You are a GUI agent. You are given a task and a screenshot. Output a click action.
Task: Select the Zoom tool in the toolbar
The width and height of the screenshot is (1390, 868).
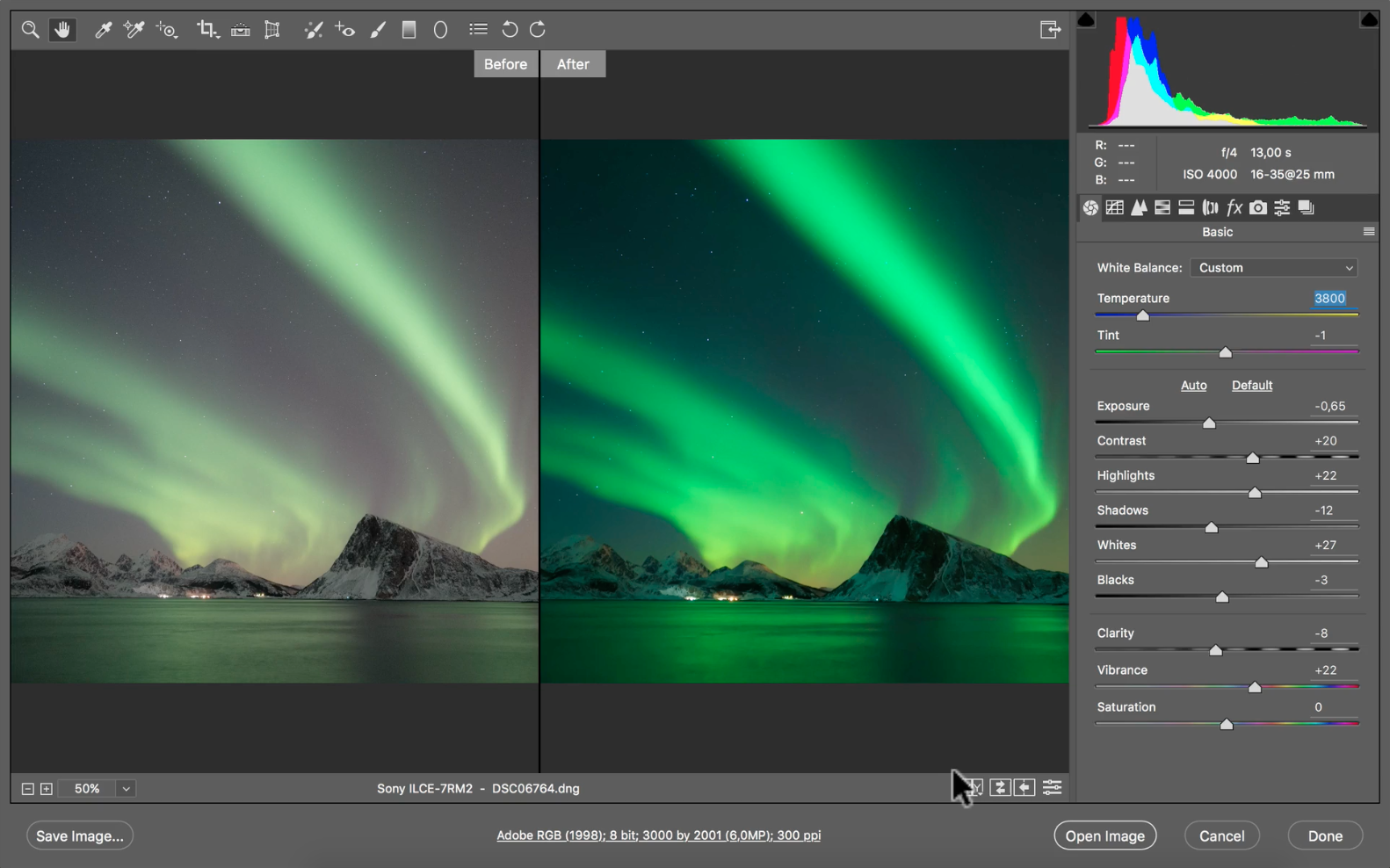click(30, 30)
